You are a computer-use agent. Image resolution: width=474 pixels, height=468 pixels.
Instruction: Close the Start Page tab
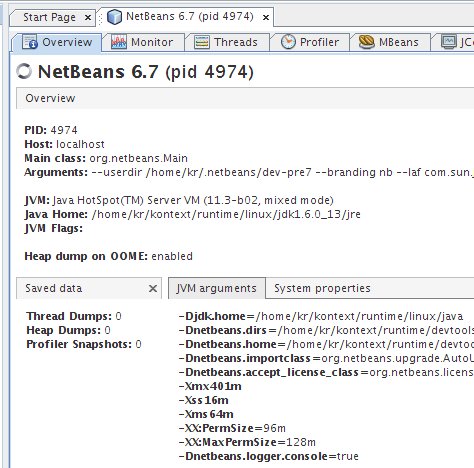click(x=88, y=17)
